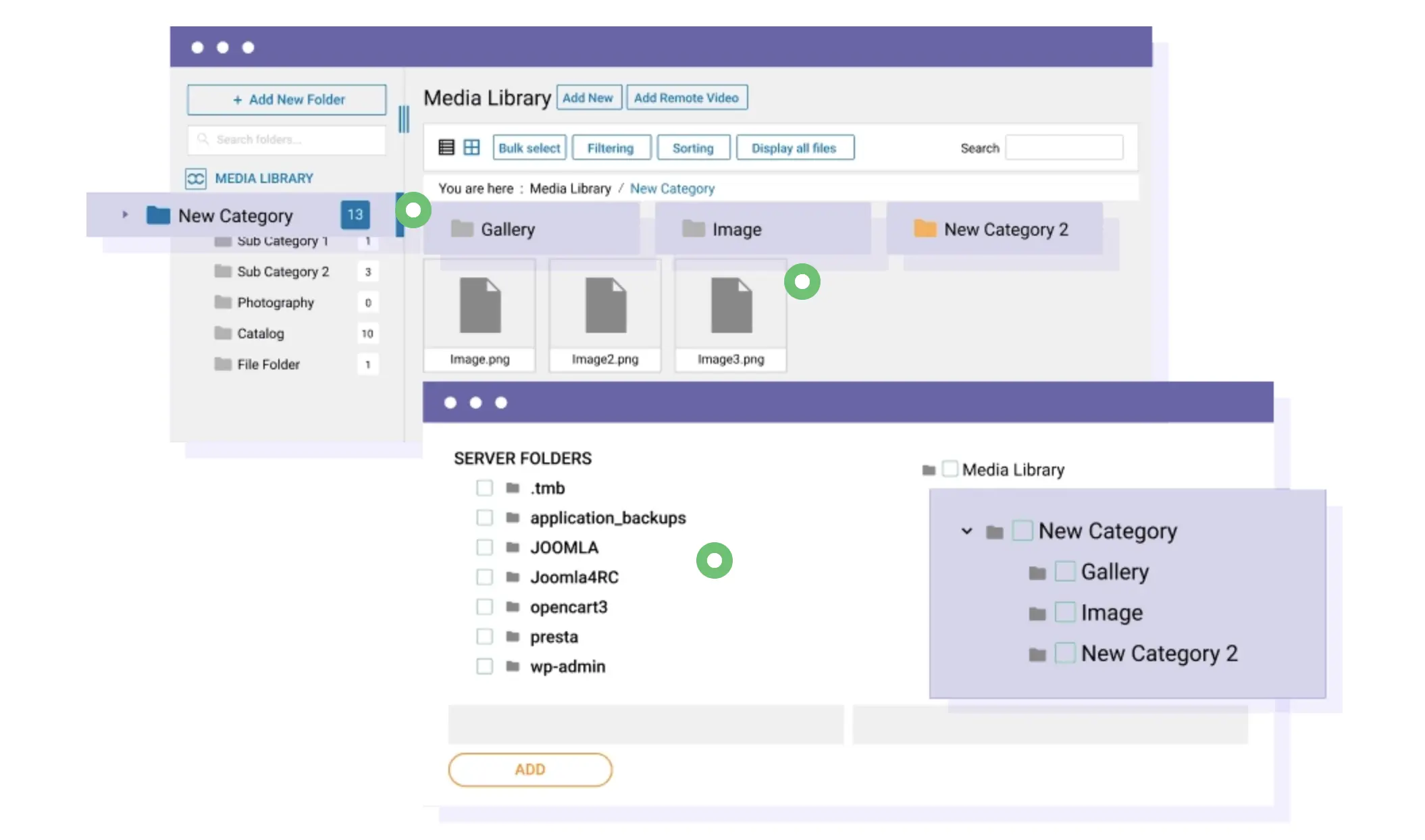1425x840 pixels.
Task: Click the ADD button in server folders panel
Action: coord(529,769)
